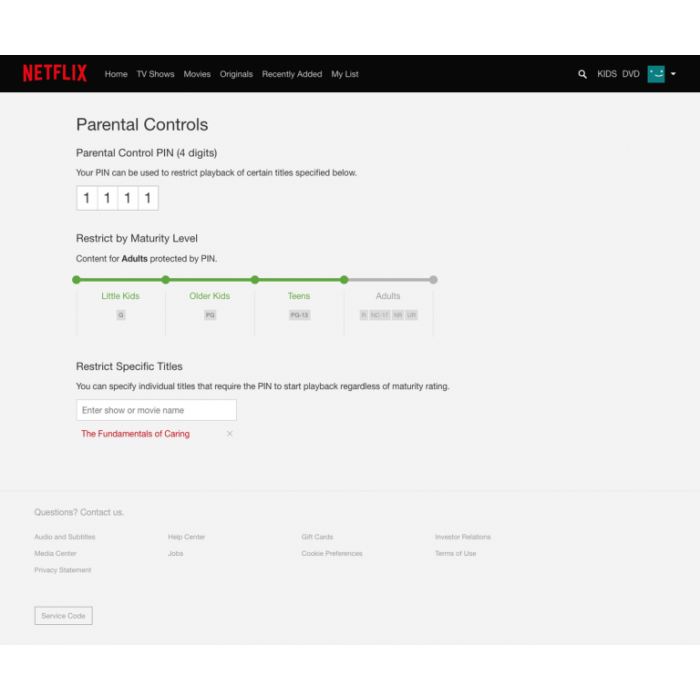Go to TV Shows

coord(155,74)
